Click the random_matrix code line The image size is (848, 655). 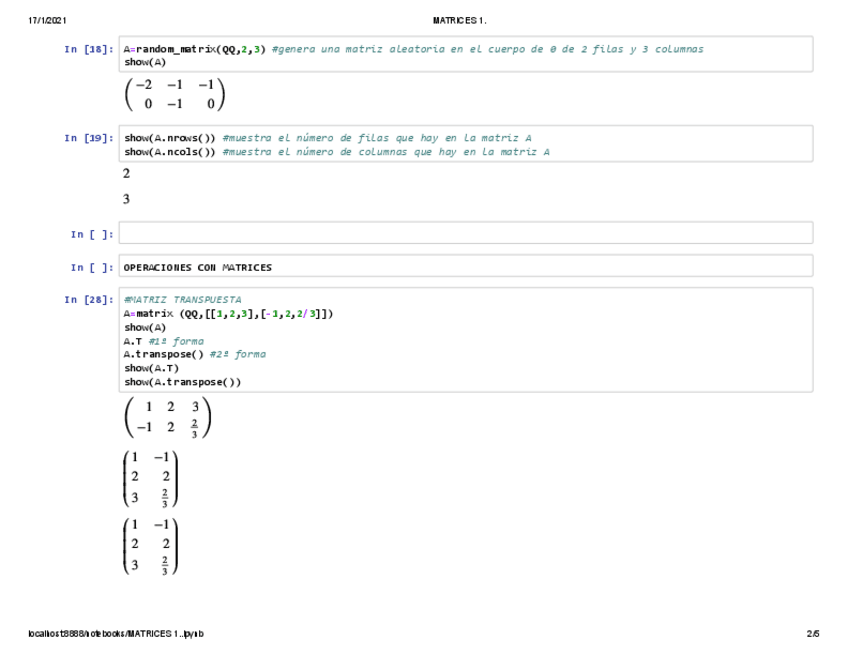[414, 49]
